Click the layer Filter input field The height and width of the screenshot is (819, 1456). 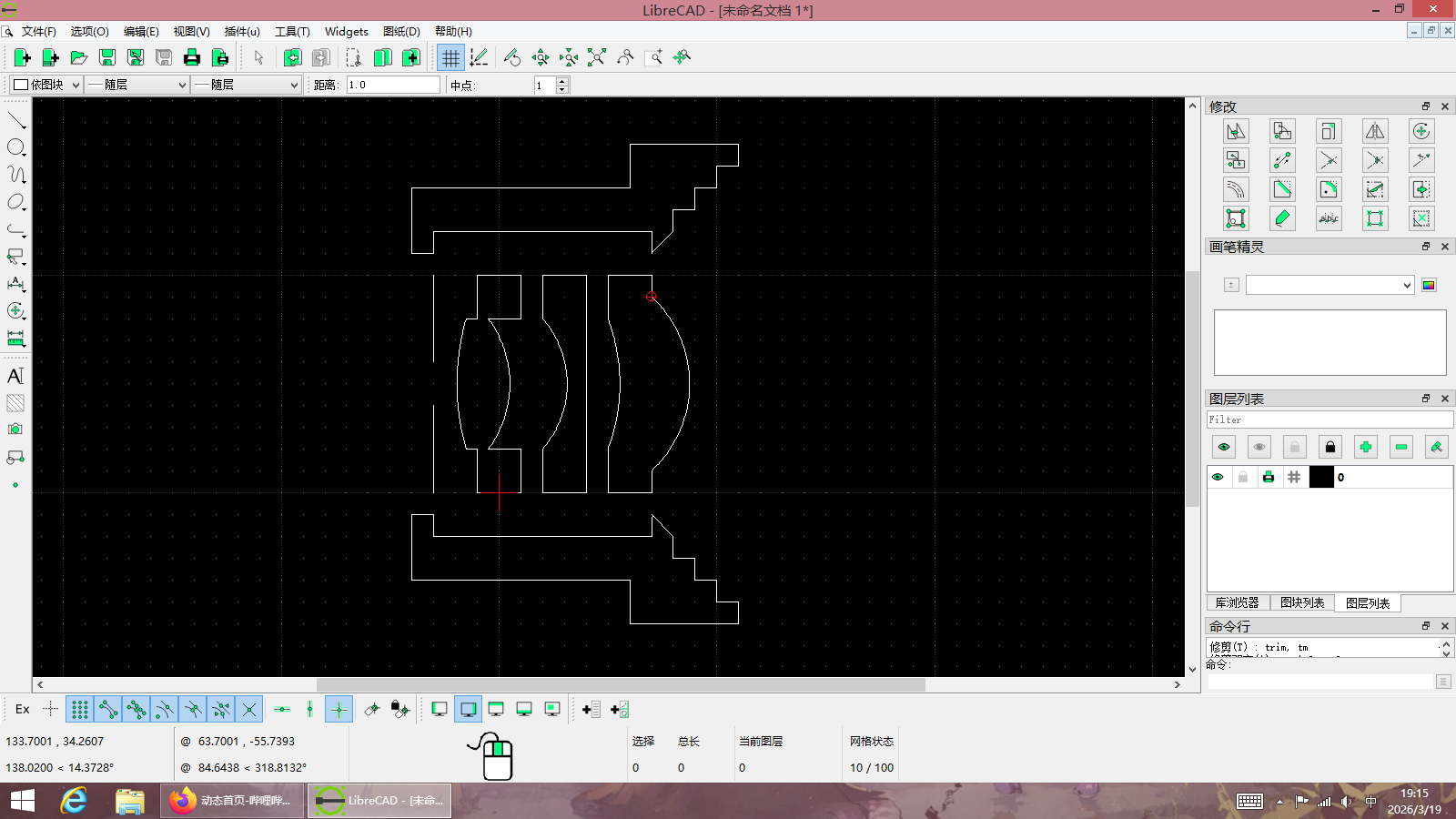[x=1329, y=420]
